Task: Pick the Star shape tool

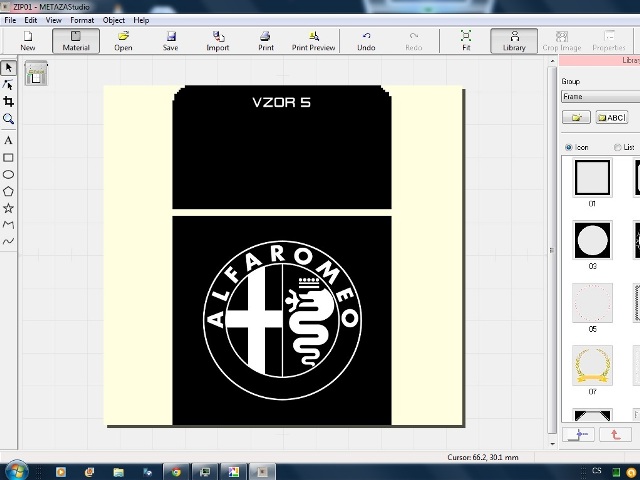Action: pyautogui.click(x=8, y=208)
